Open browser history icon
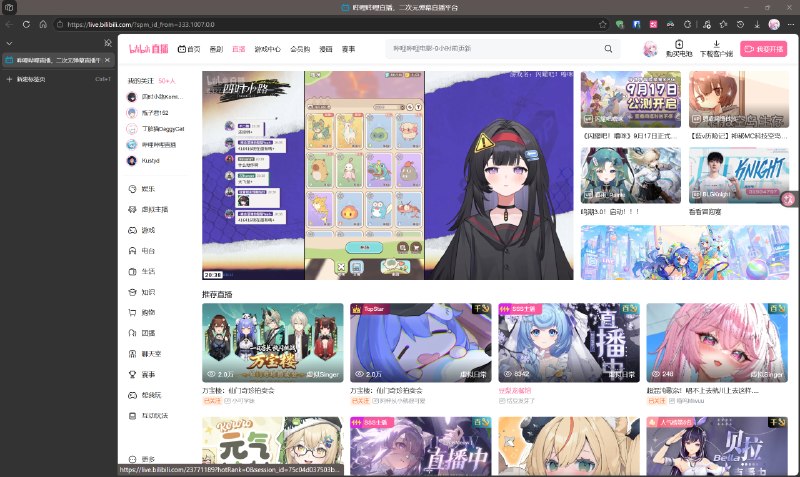 pyautogui.click(x=740, y=24)
